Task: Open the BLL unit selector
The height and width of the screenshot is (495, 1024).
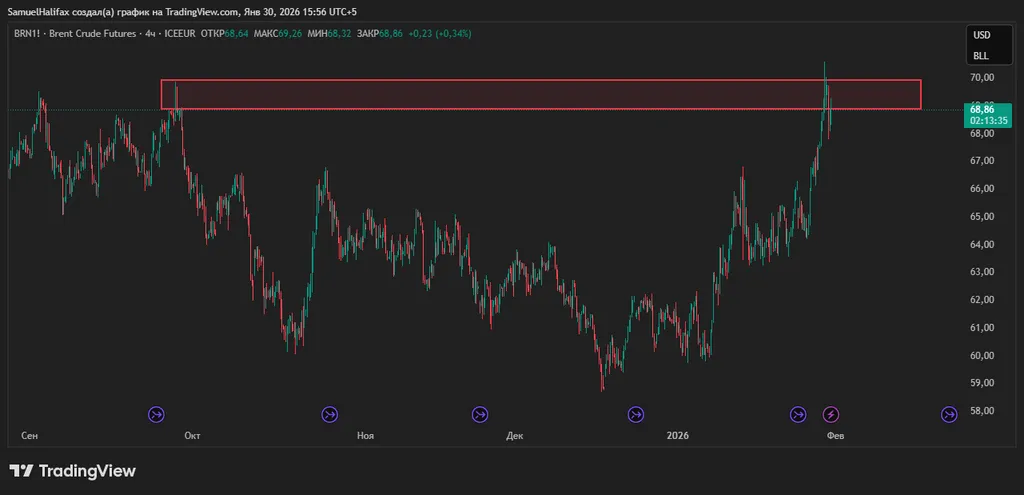Action: click(x=981, y=56)
